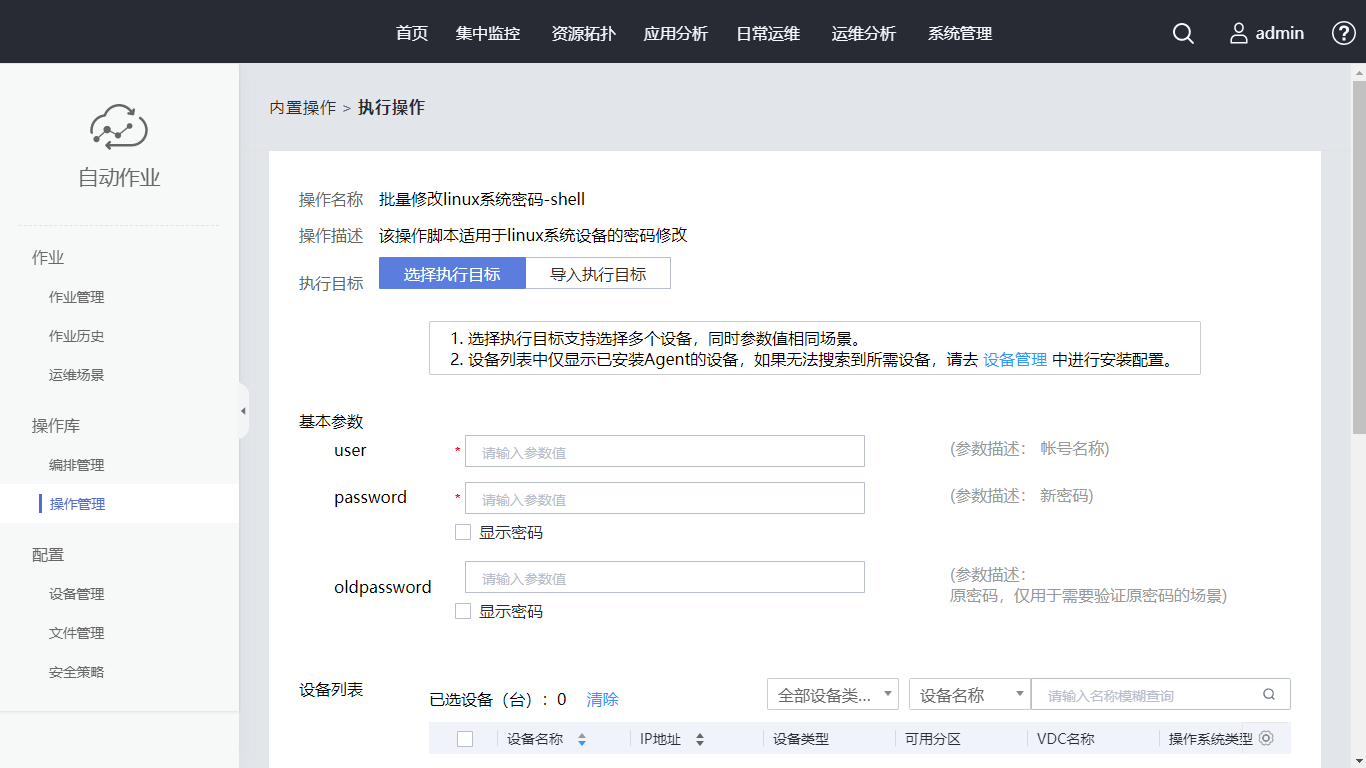
Task: Tick the select-all checkbox in device table header
Action: (464, 739)
